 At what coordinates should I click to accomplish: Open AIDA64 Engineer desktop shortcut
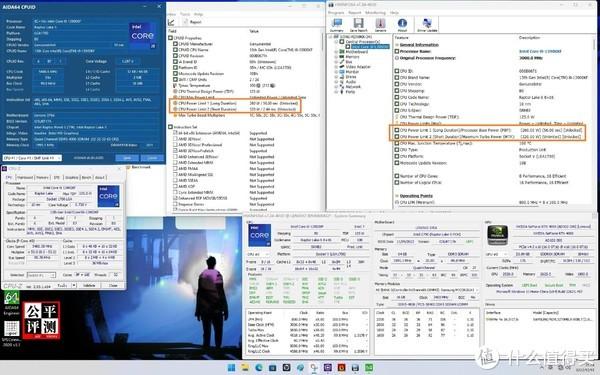pyautogui.click(x=11, y=303)
